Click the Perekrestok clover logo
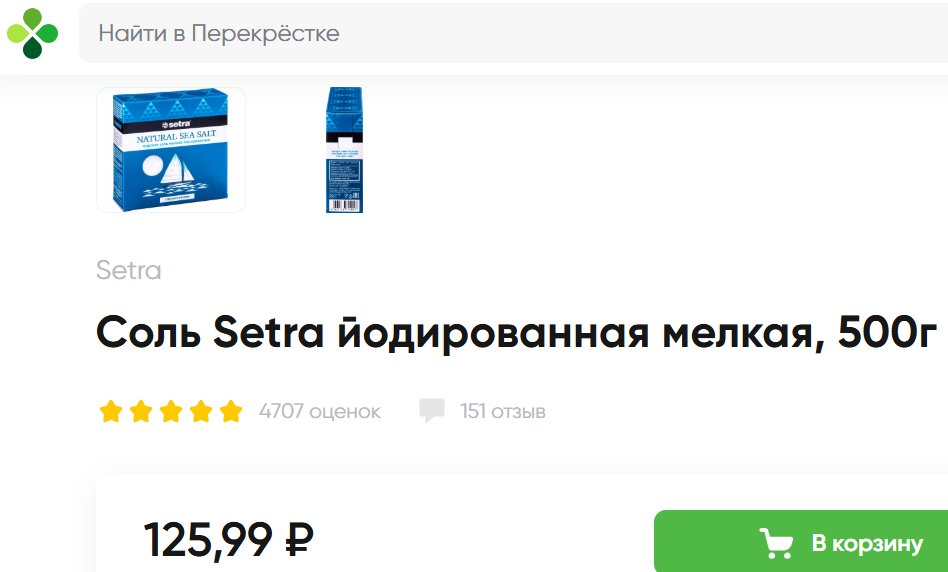The height and width of the screenshot is (572, 948). 32,33
